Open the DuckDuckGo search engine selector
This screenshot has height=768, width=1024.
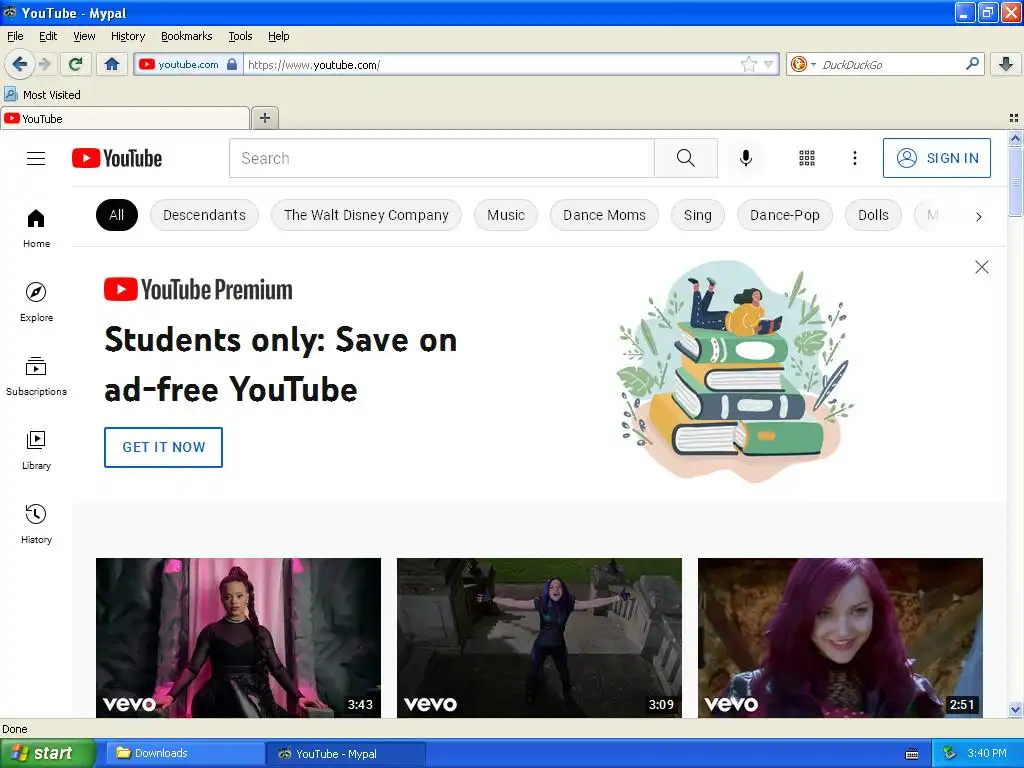pyautogui.click(x=803, y=64)
